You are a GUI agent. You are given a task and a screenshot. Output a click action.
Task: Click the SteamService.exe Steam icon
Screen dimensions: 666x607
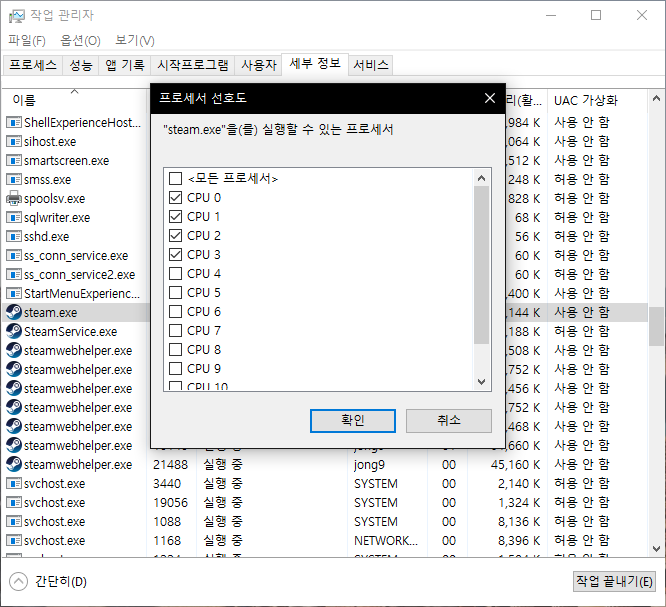coord(14,331)
